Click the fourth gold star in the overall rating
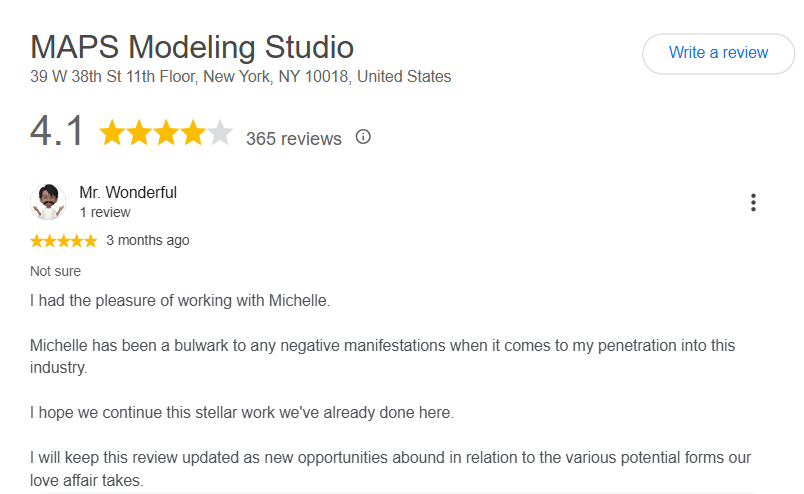 click(x=193, y=133)
